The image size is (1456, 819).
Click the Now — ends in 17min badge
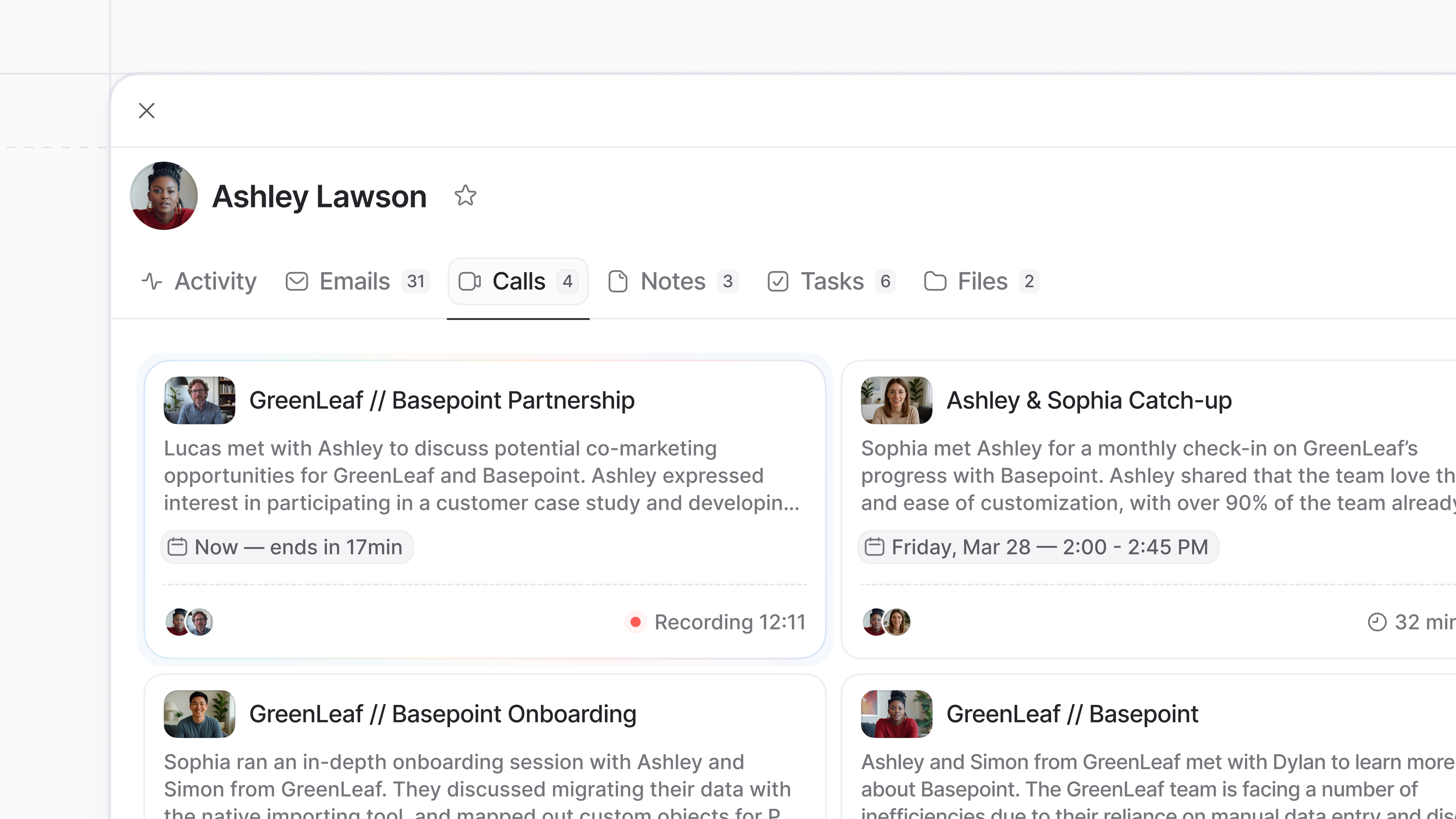287,546
